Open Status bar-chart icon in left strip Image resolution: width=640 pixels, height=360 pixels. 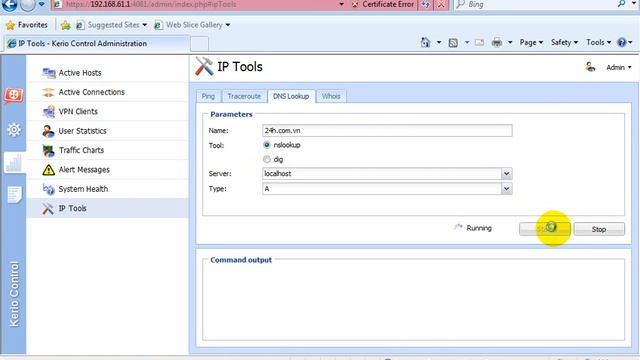click(x=14, y=163)
